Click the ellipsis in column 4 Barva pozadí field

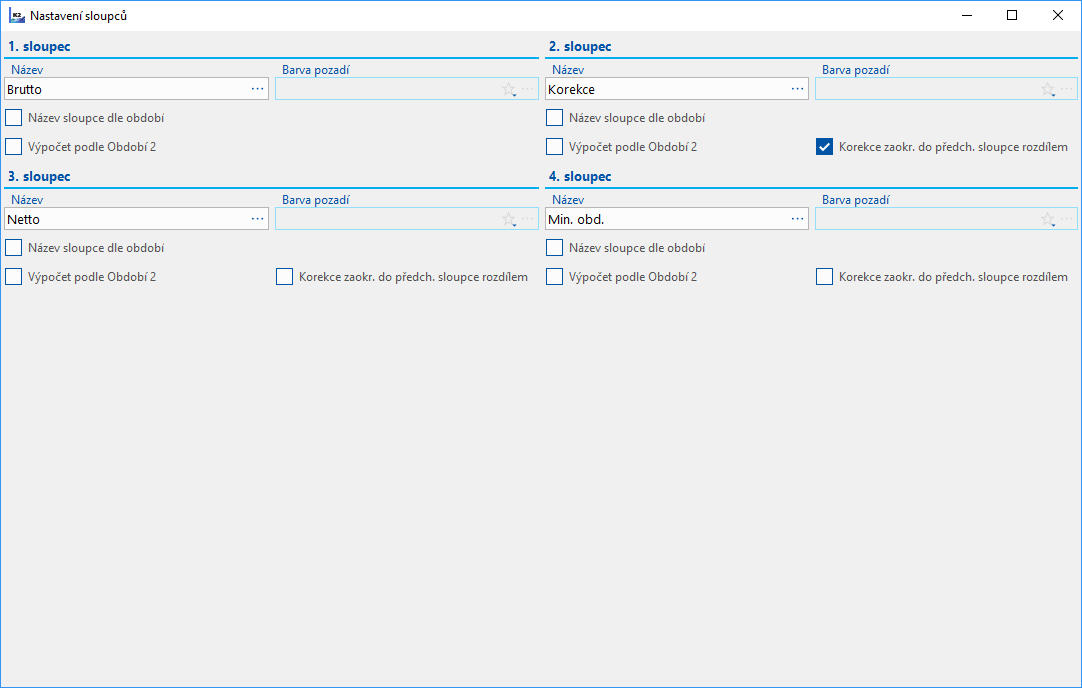click(1067, 219)
